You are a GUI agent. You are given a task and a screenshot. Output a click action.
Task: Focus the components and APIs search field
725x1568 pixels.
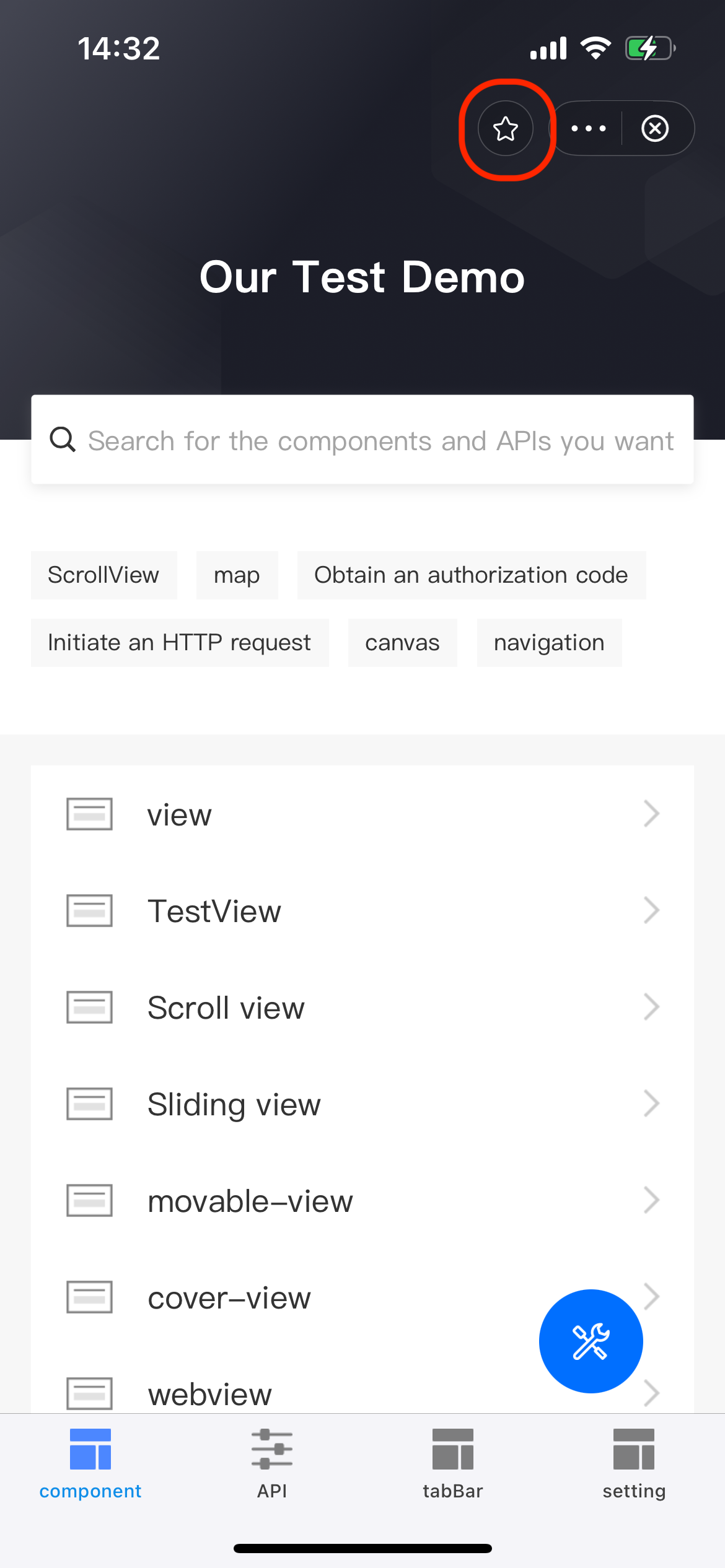(x=380, y=441)
